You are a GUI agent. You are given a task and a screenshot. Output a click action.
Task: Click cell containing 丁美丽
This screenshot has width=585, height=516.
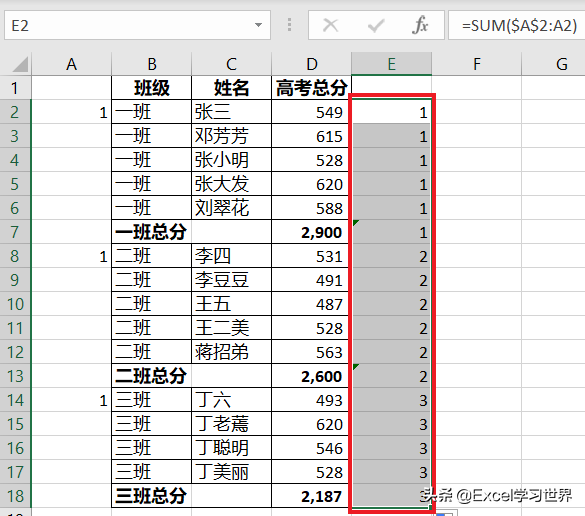(x=231, y=472)
